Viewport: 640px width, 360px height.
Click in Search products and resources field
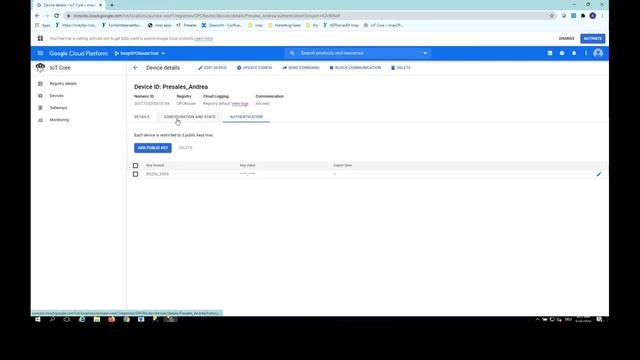[357, 53]
